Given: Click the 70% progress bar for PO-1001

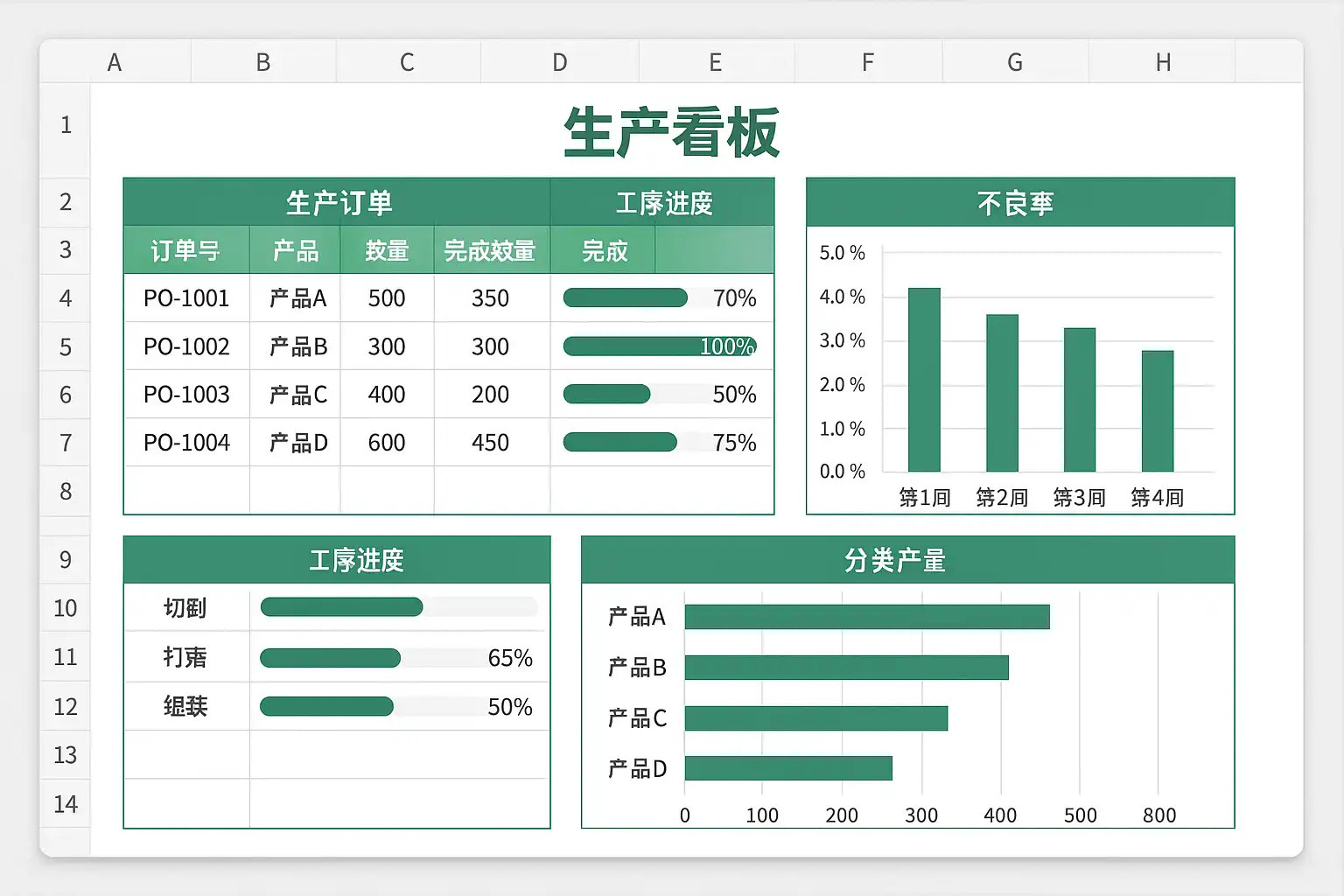Looking at the screenshot, I should tap(626, 298).
